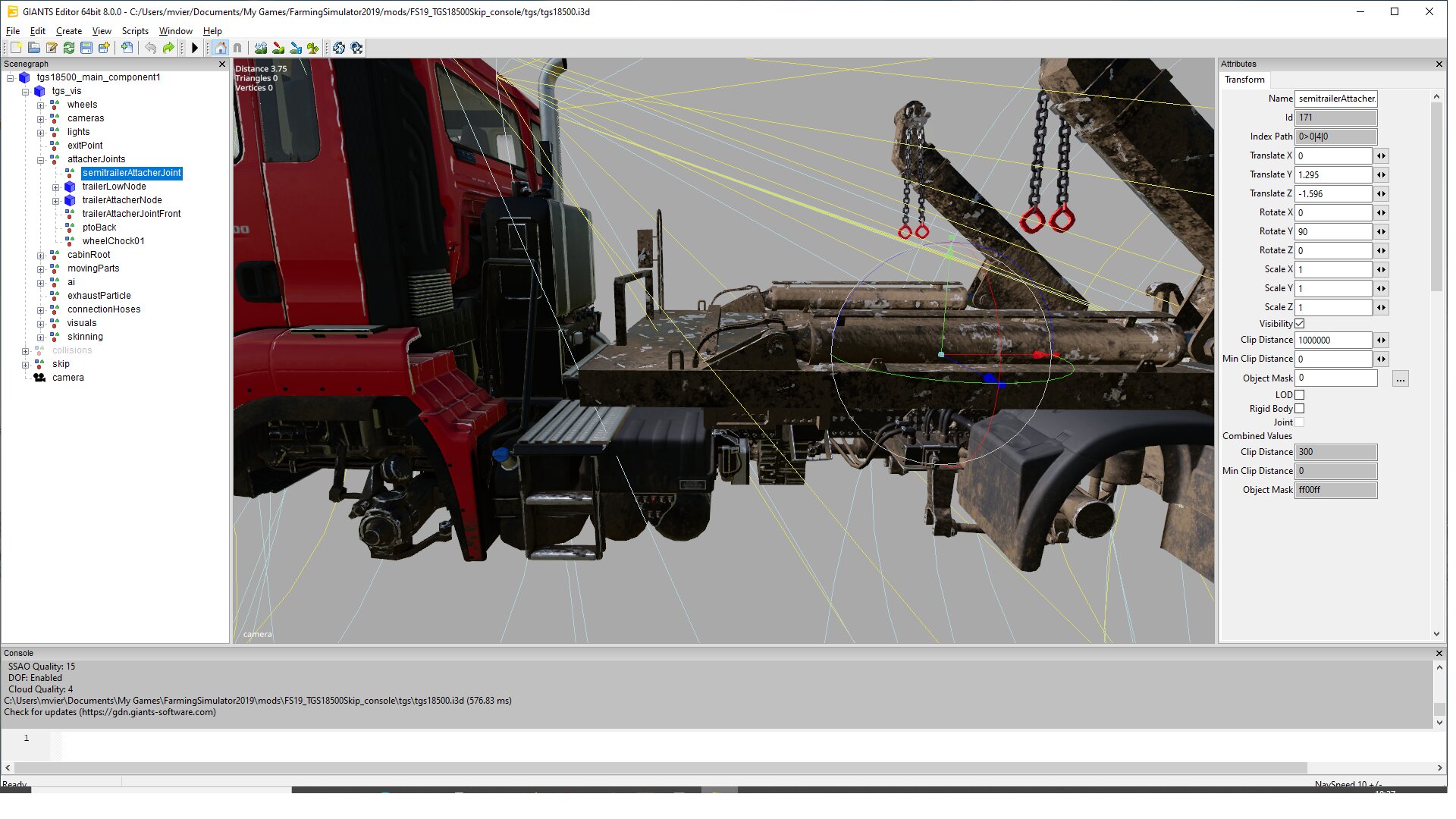The image size is (1456, 819).
Task: Click the New file toolbar icon
Action: tap(16, 48)
